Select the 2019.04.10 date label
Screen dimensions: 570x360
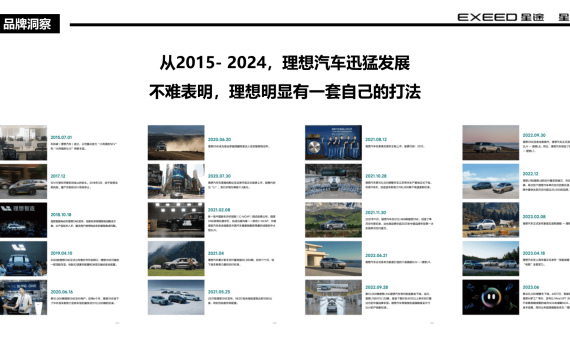click(x=61, y=253)
